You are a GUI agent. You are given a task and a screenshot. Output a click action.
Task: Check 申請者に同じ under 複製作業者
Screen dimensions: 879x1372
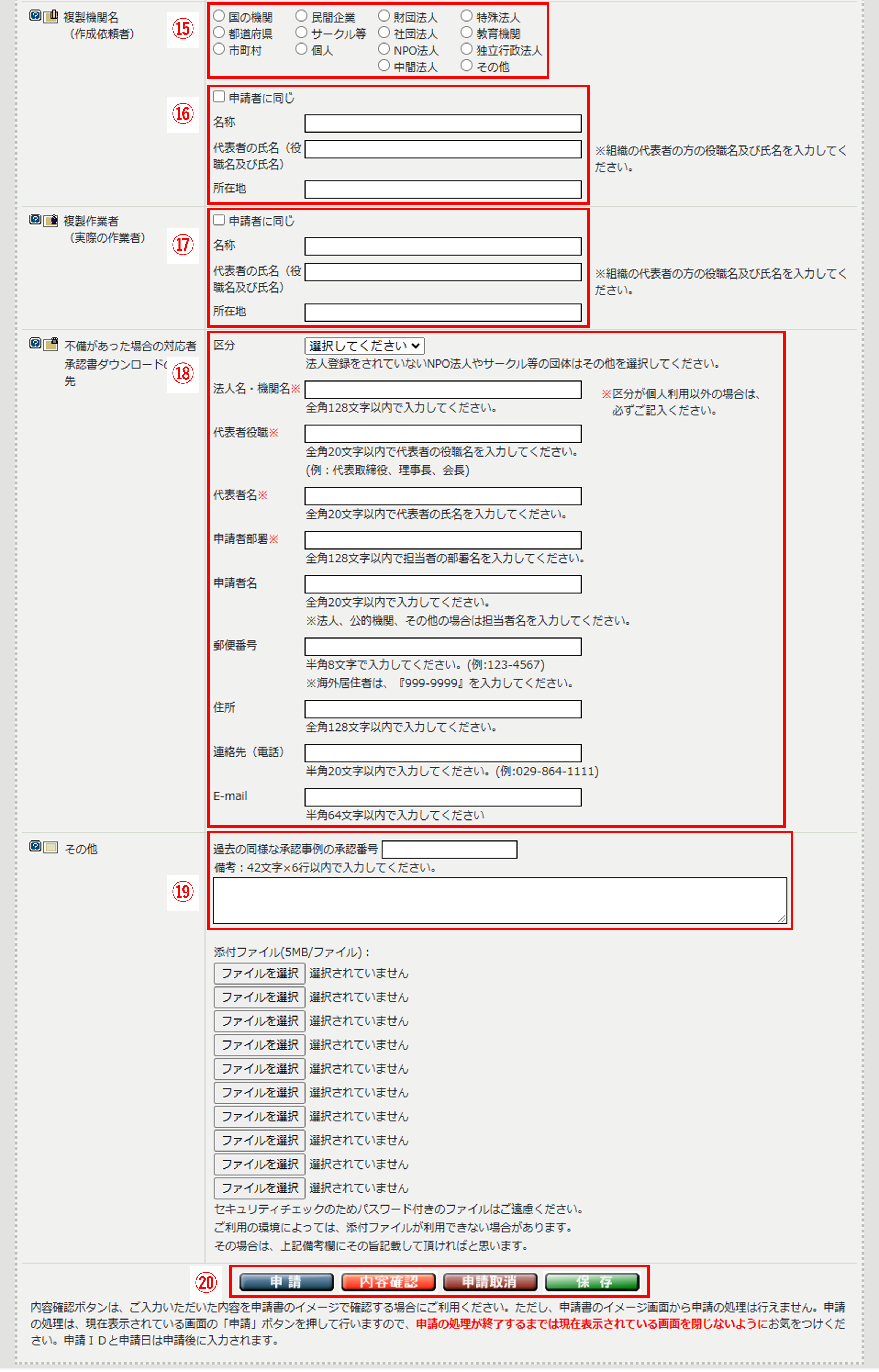point(219,220)
